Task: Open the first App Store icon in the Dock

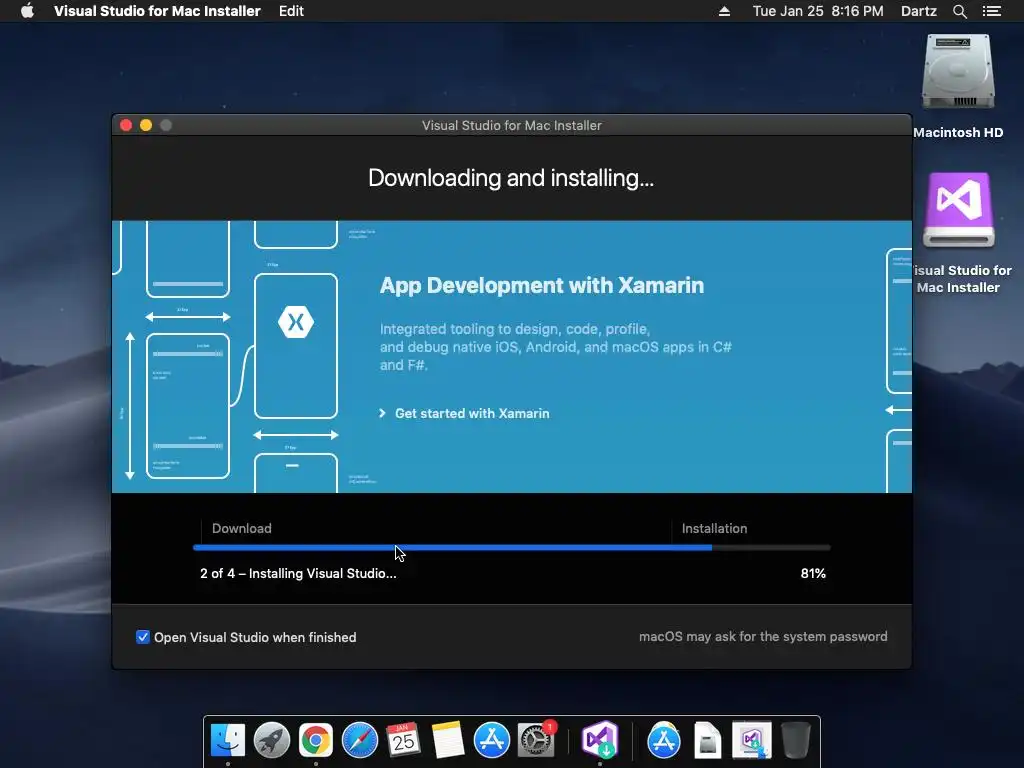Action: coord(491,740)
